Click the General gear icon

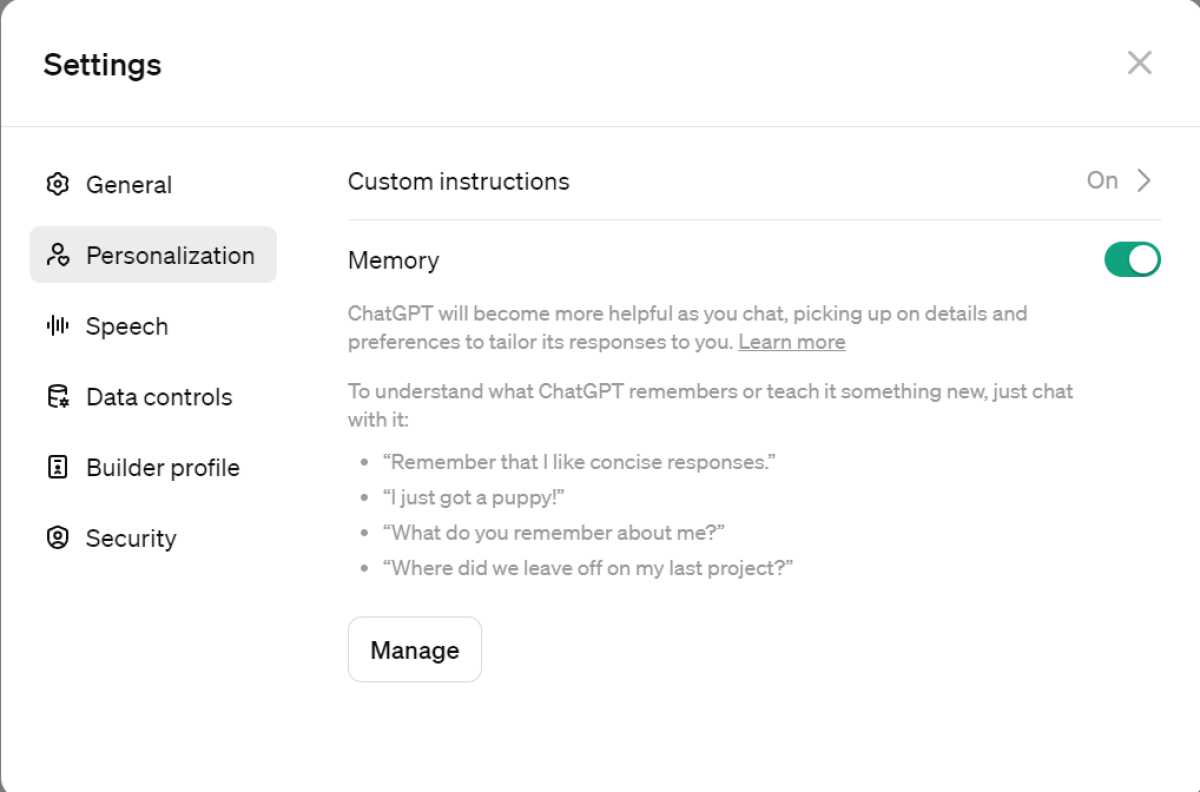pyautogui.click(x=58, y=184)
